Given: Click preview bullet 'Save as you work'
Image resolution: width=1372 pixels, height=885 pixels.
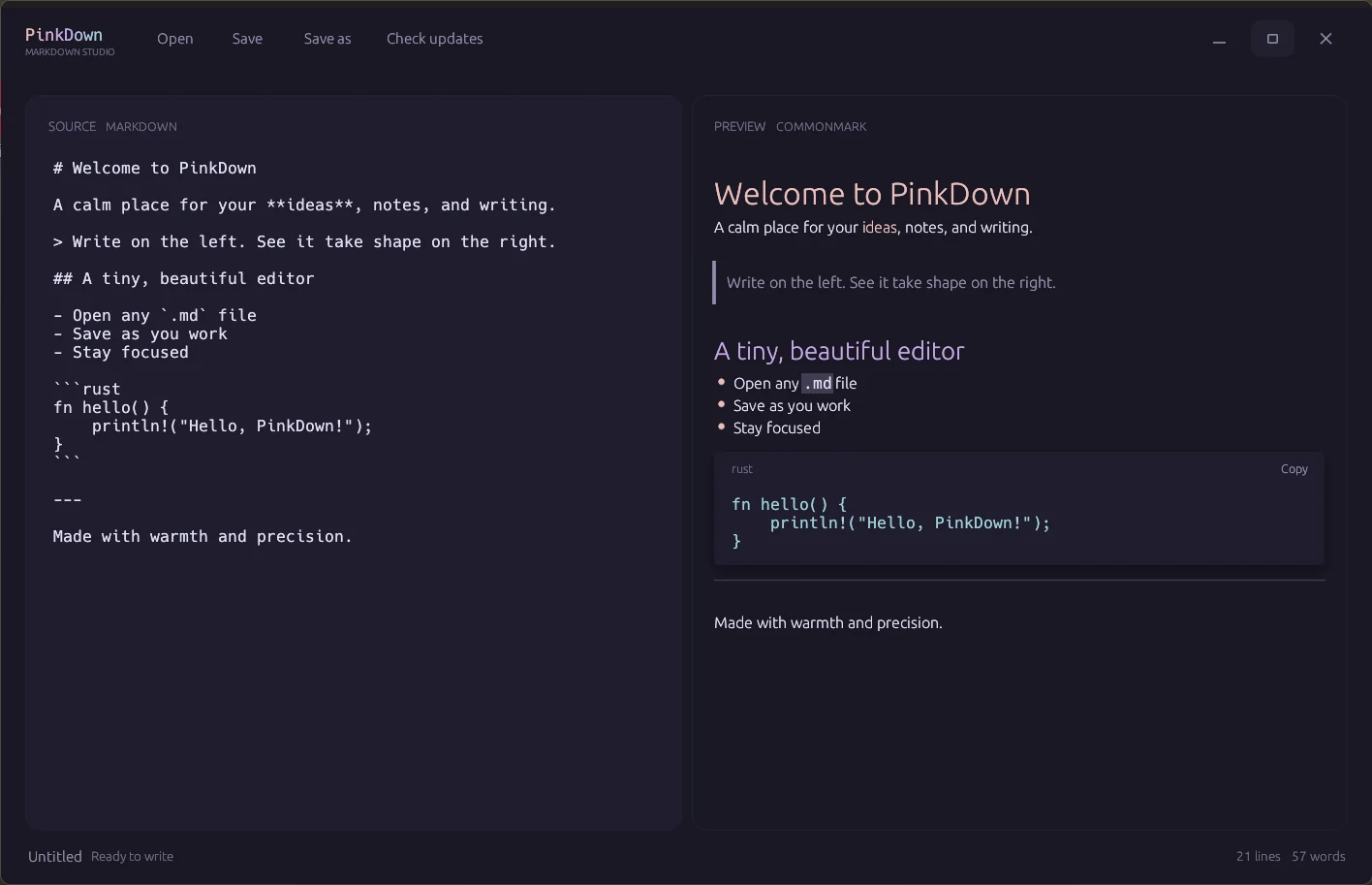Looking at the screenshot, I should point(792,406).
